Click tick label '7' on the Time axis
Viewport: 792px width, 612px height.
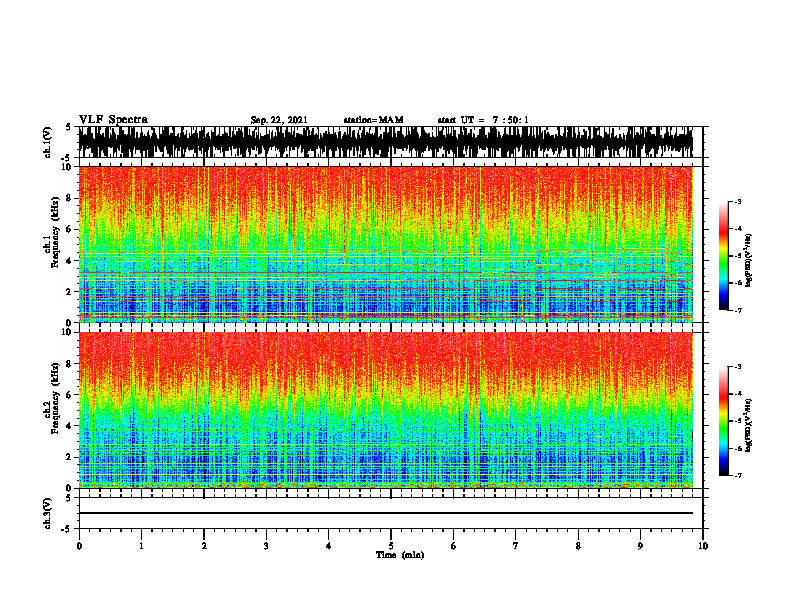point(516,546)
